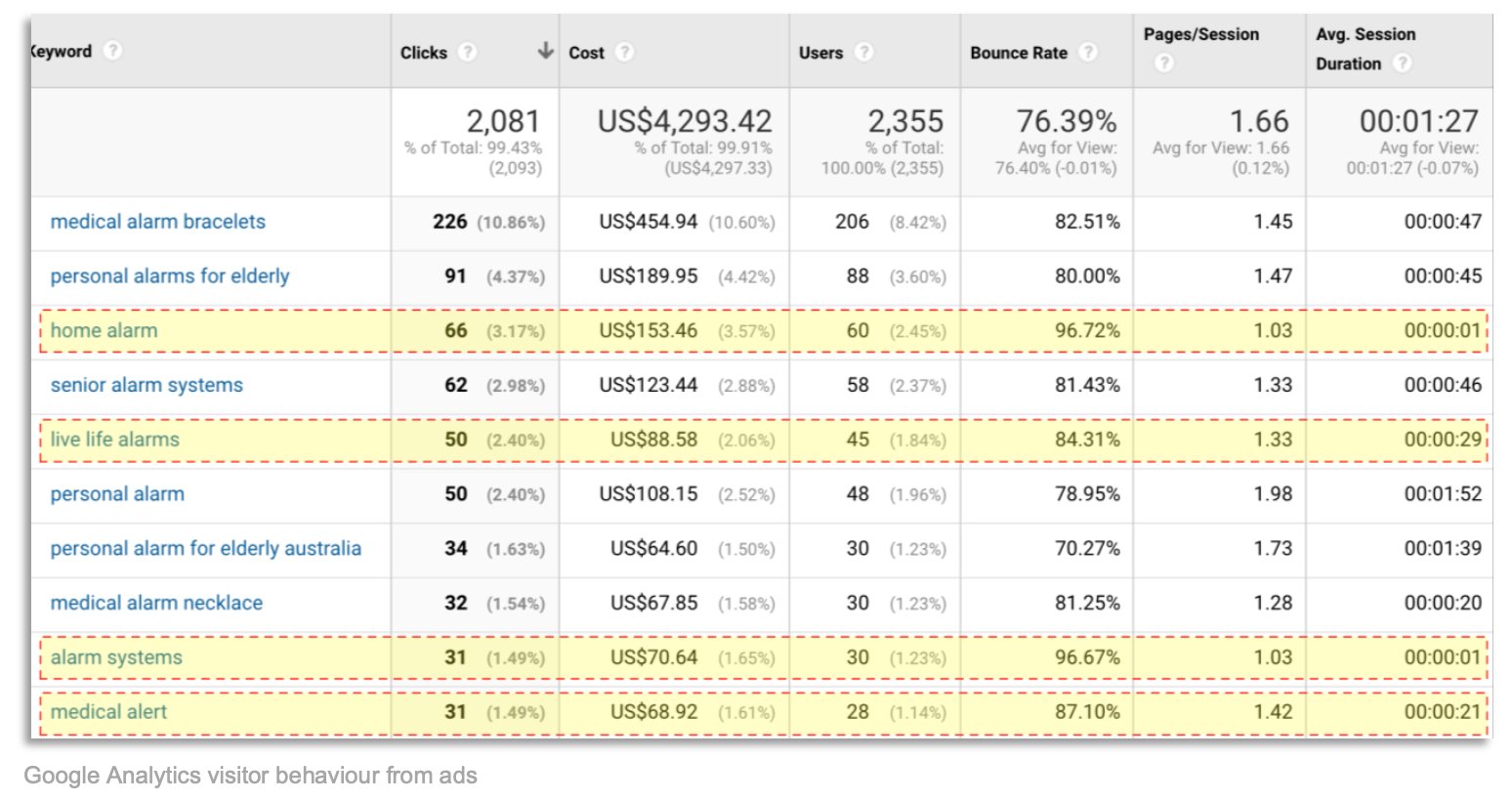
Task: Select bounce rate 70.27% cell
Action: click(x=1087, y=549)
